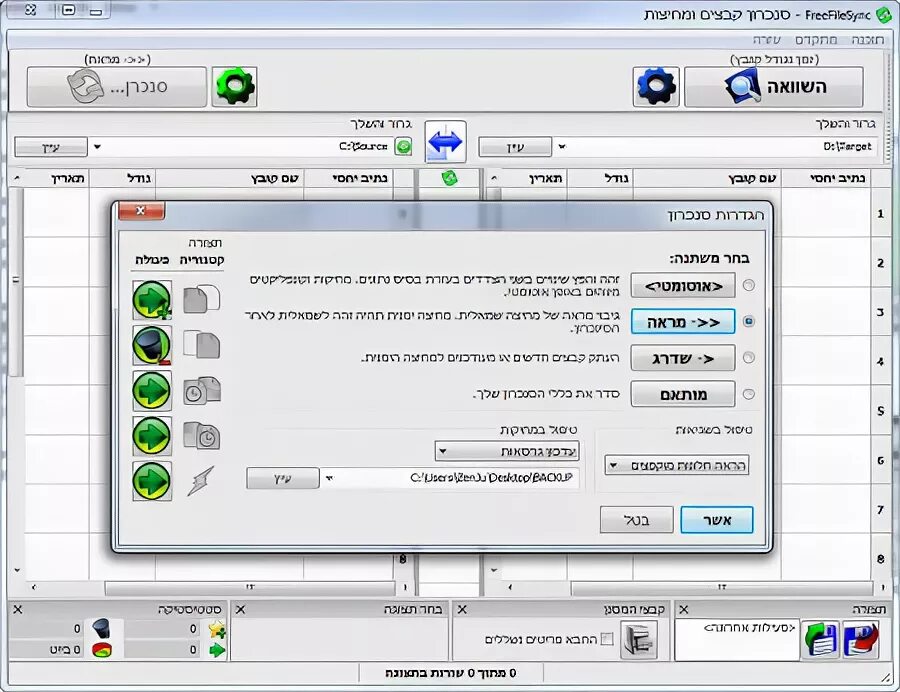Click the lightning conflict category icon
This screenshot has height=692, width=900.
[x=201, y=481]
